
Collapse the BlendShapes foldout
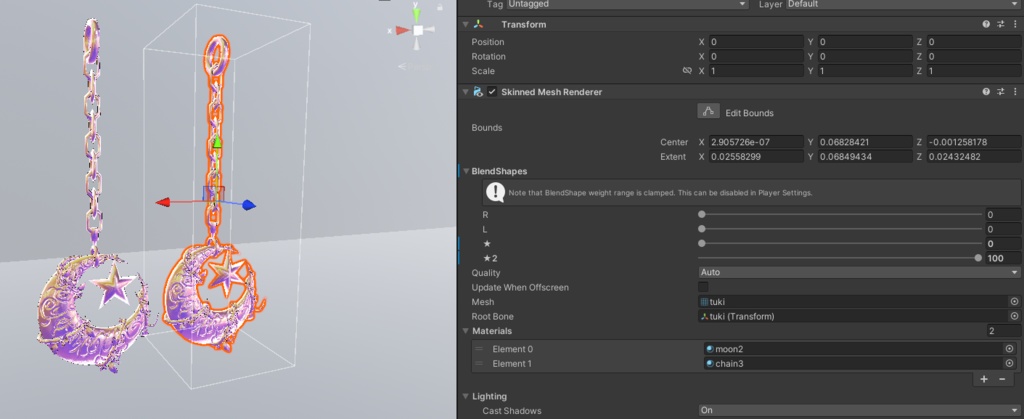click(466, 171)
